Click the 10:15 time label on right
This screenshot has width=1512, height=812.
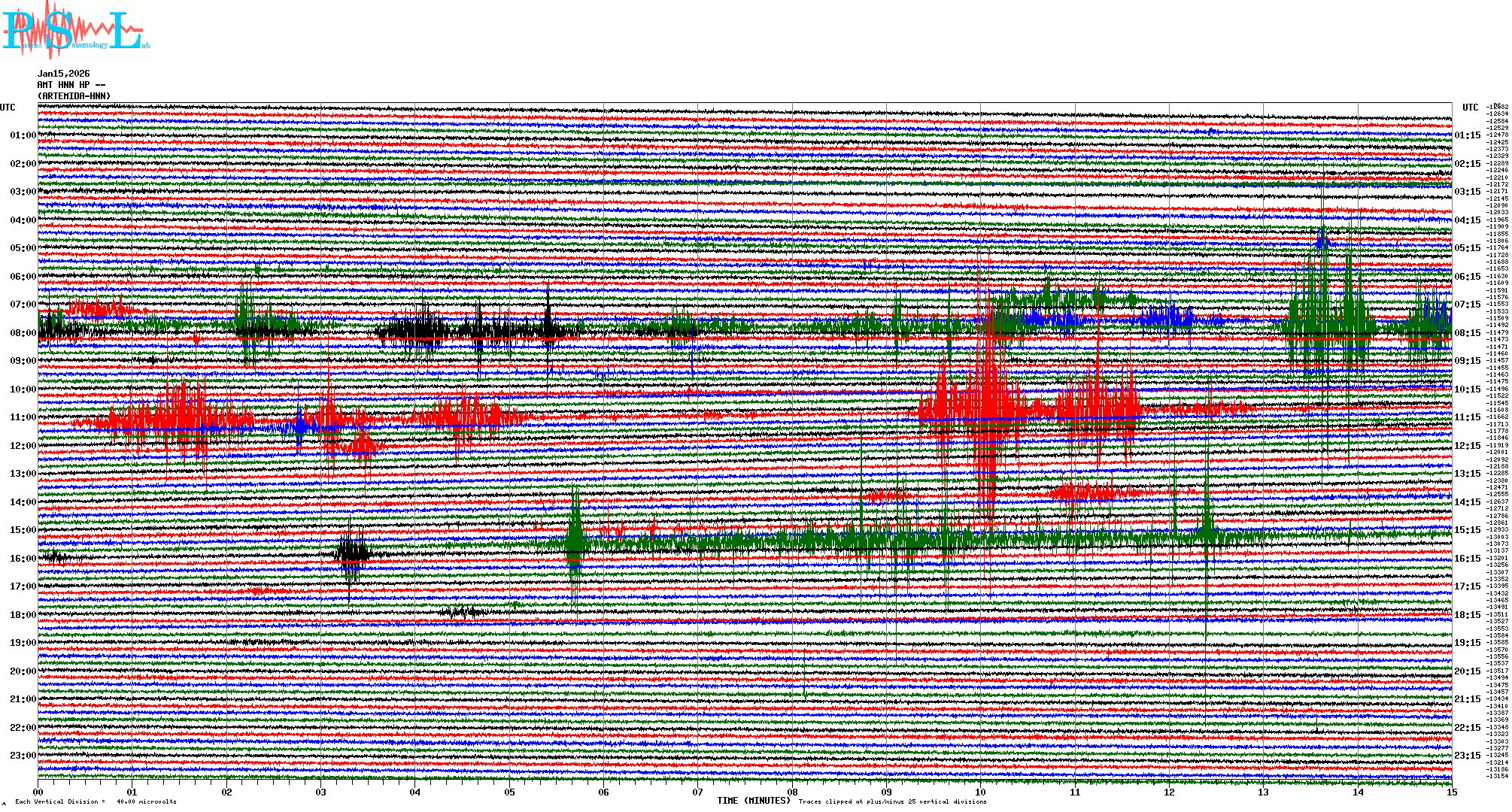pos(1467,389)
